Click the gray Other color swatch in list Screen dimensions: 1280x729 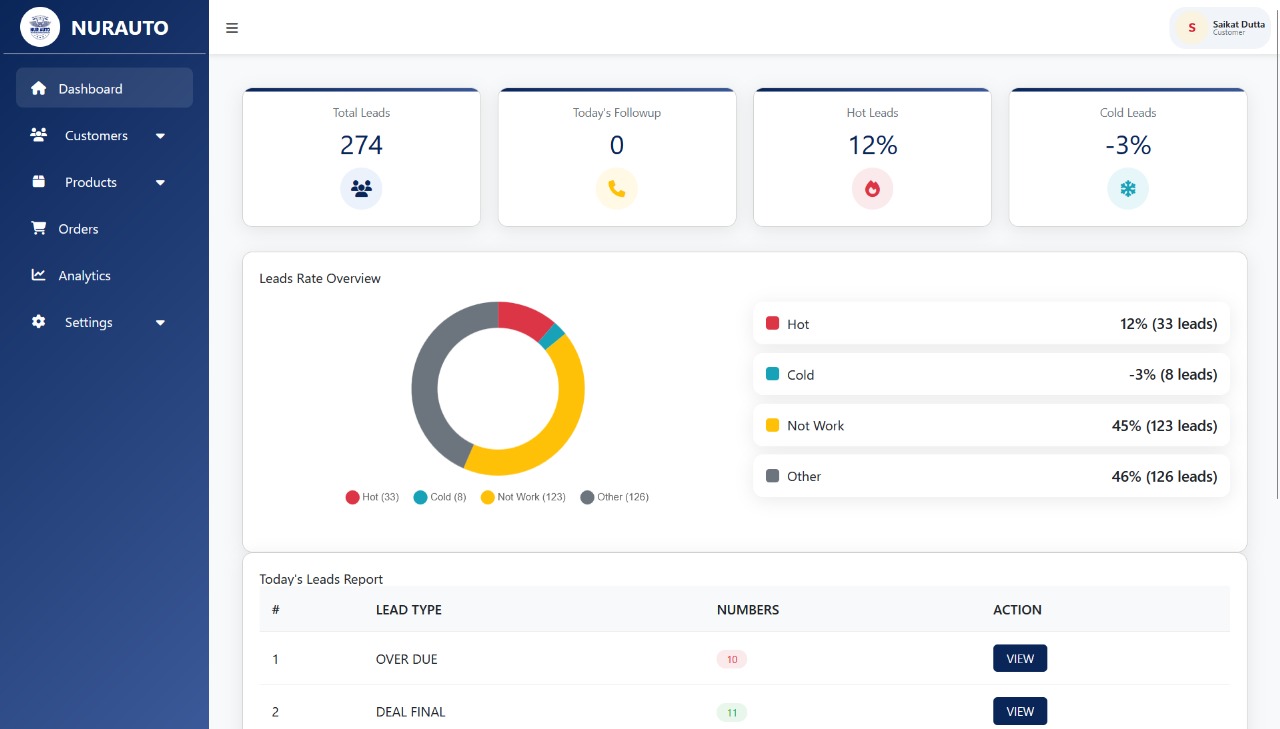772,476
